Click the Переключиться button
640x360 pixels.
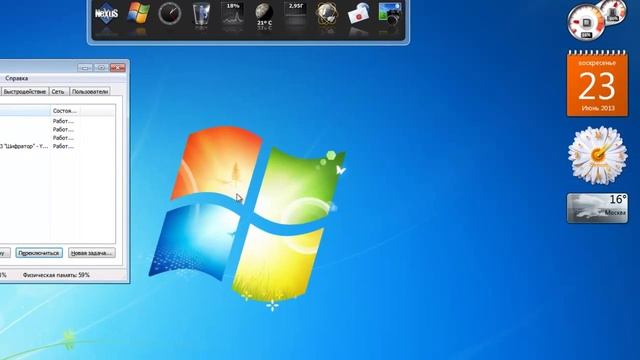pos(39,253)
